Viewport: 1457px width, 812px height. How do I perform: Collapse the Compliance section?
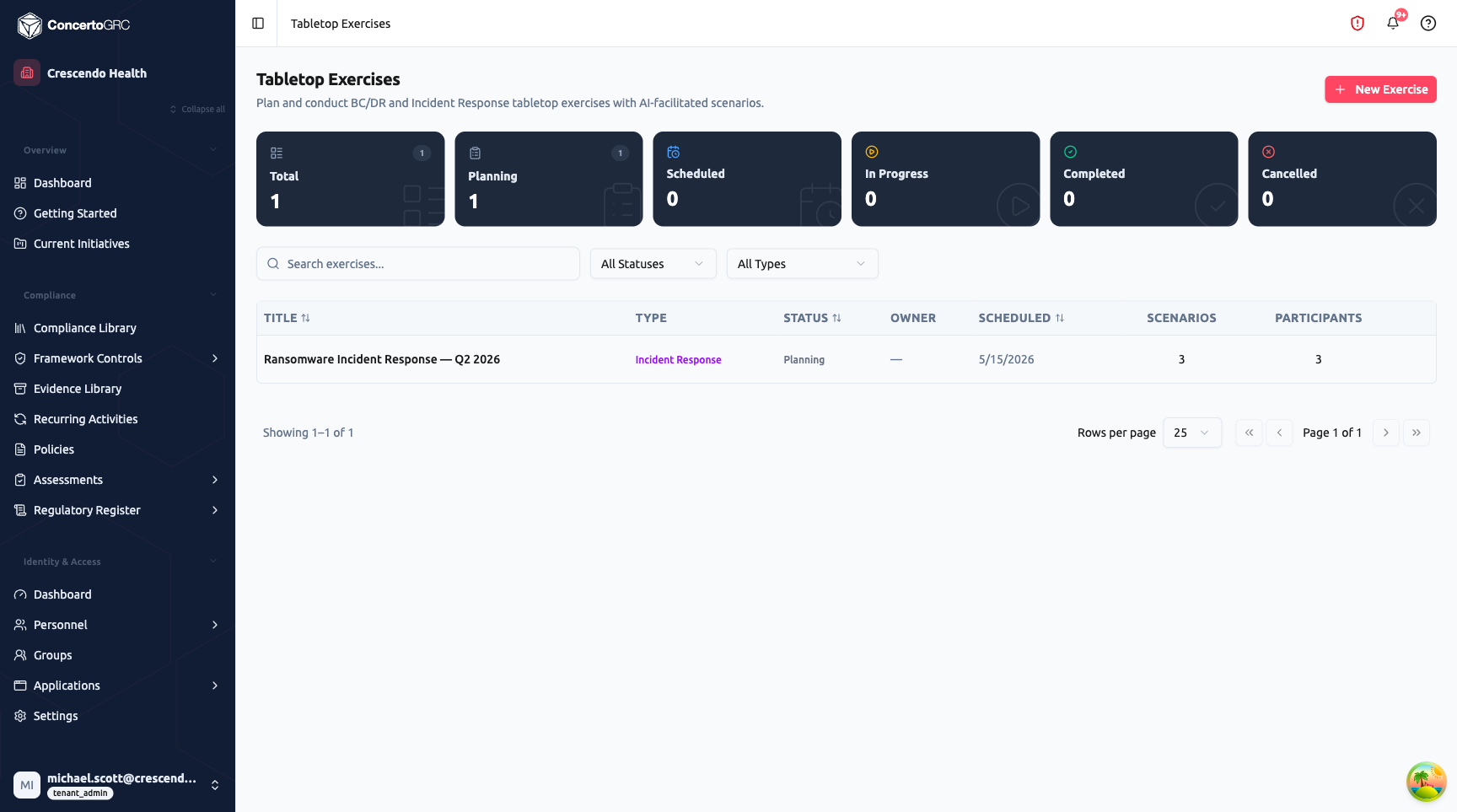pos(213,295)
